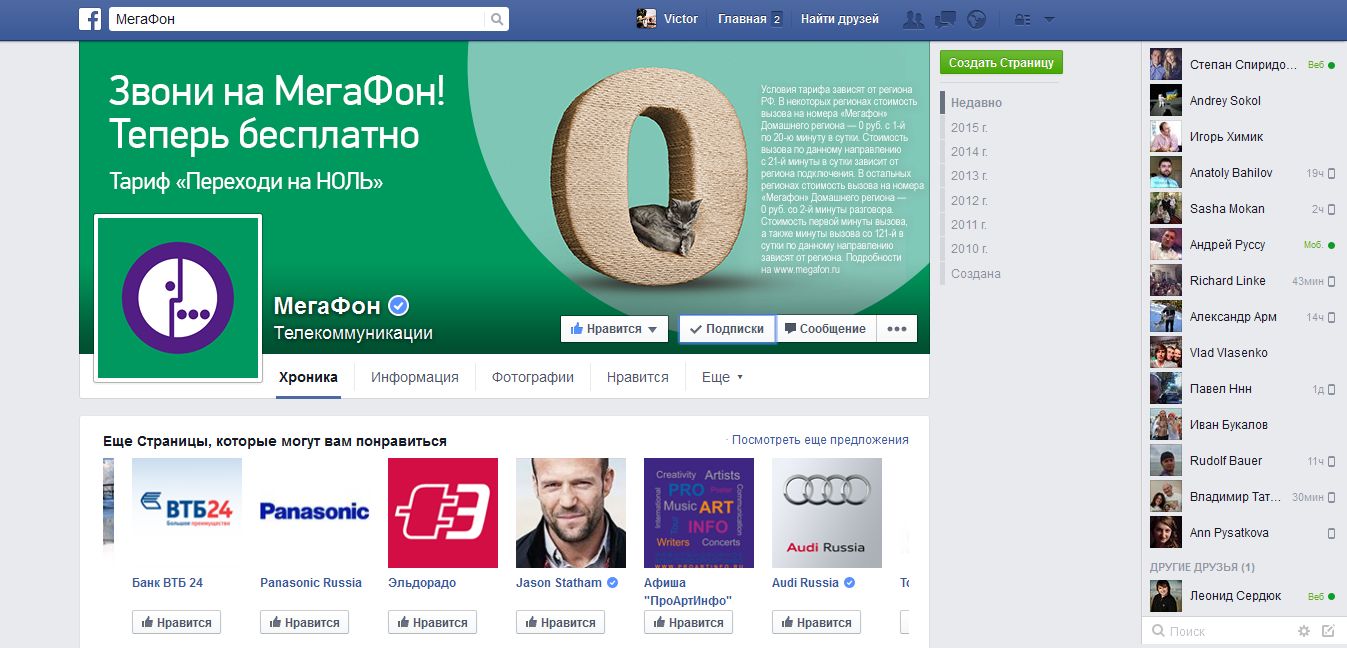Click the Сообщение message button

826,329
